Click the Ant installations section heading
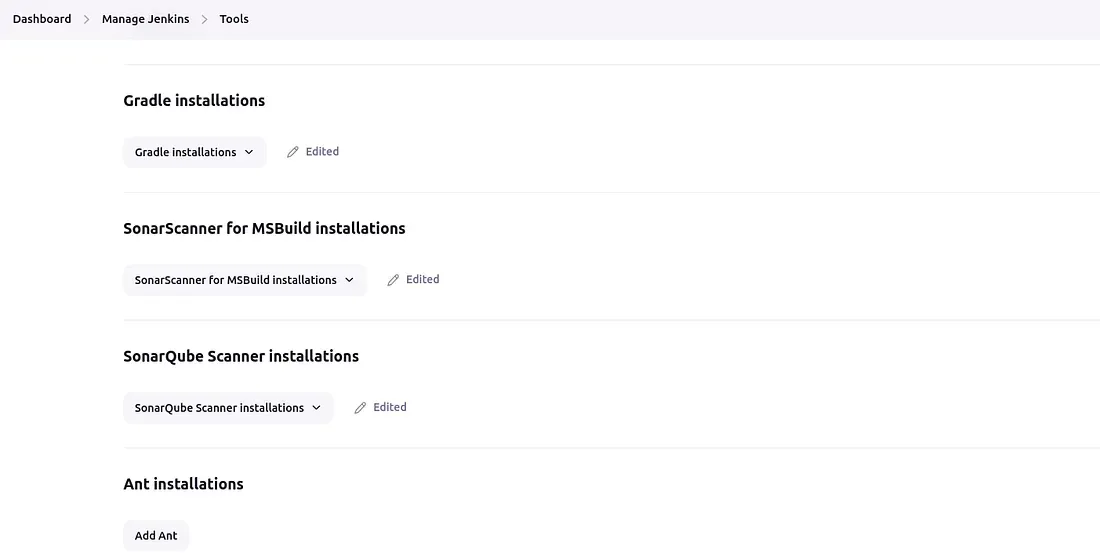Image resolution: width=1100 pixels, height=554 pixels. [x=183, y=484]
